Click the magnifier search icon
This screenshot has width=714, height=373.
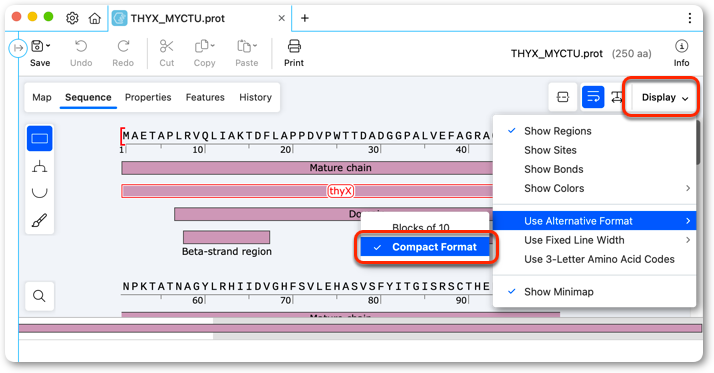40,296
